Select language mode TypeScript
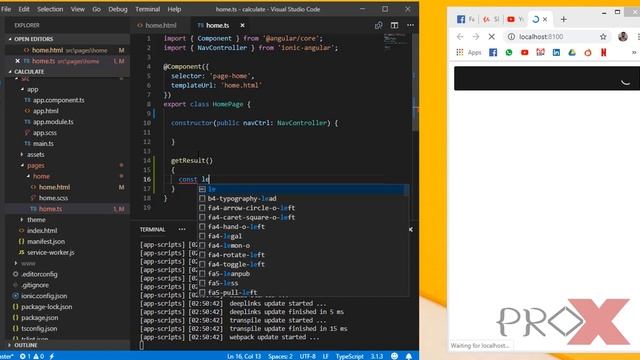Image resolution: width=640 pixels, height=360 pixels. [x=349, y=356]
